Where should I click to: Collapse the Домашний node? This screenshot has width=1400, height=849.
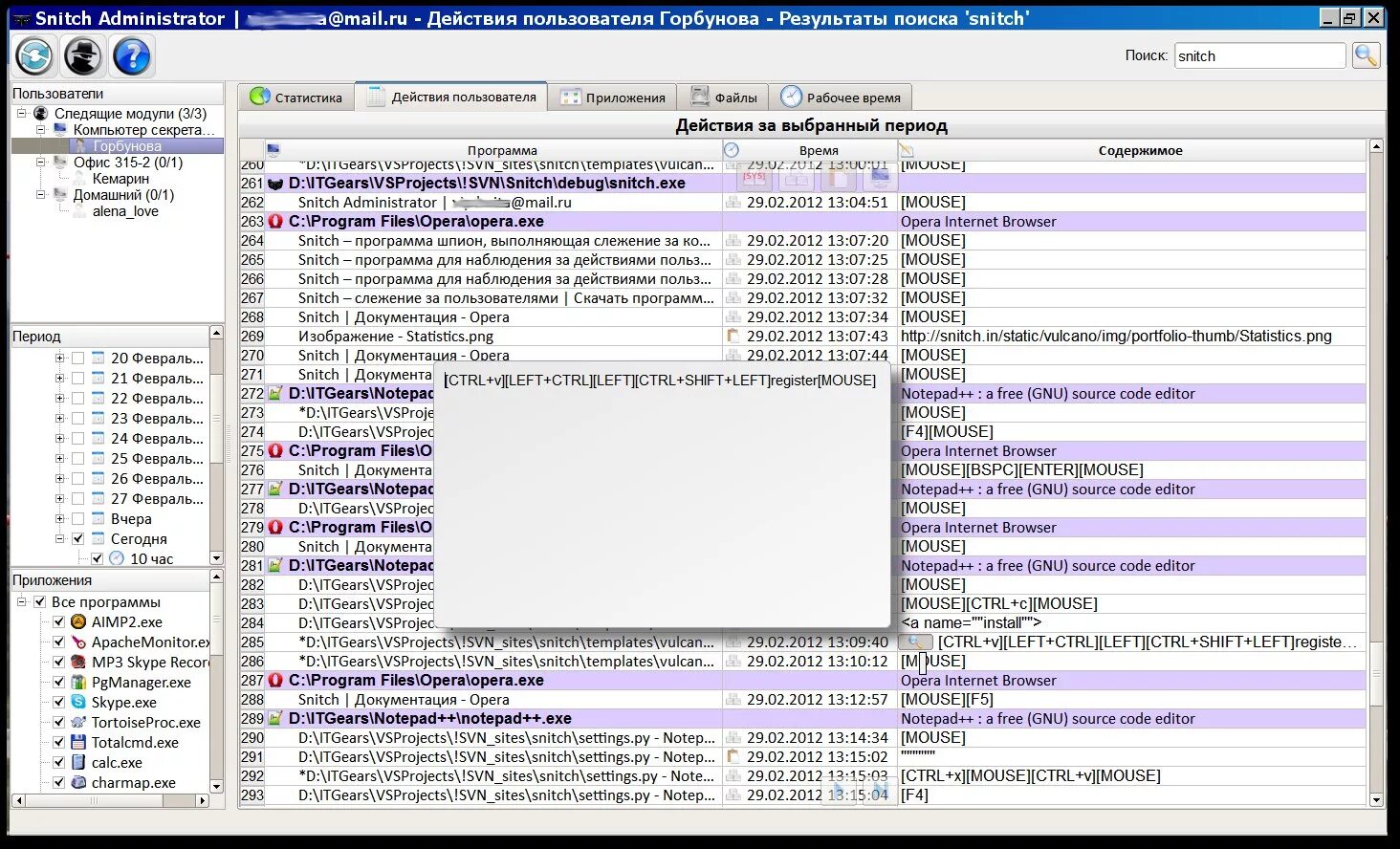click(40, 194)
